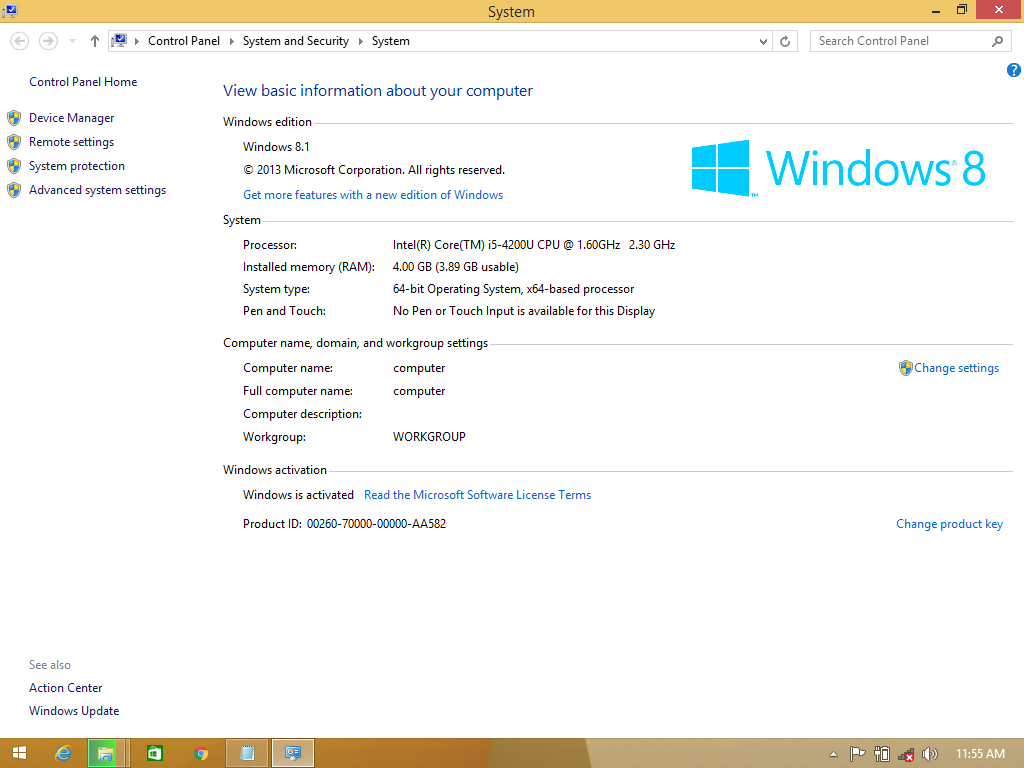Open Windows Store from the taskbar
This screenshot has width=1024, height=768.
point(155,753)
